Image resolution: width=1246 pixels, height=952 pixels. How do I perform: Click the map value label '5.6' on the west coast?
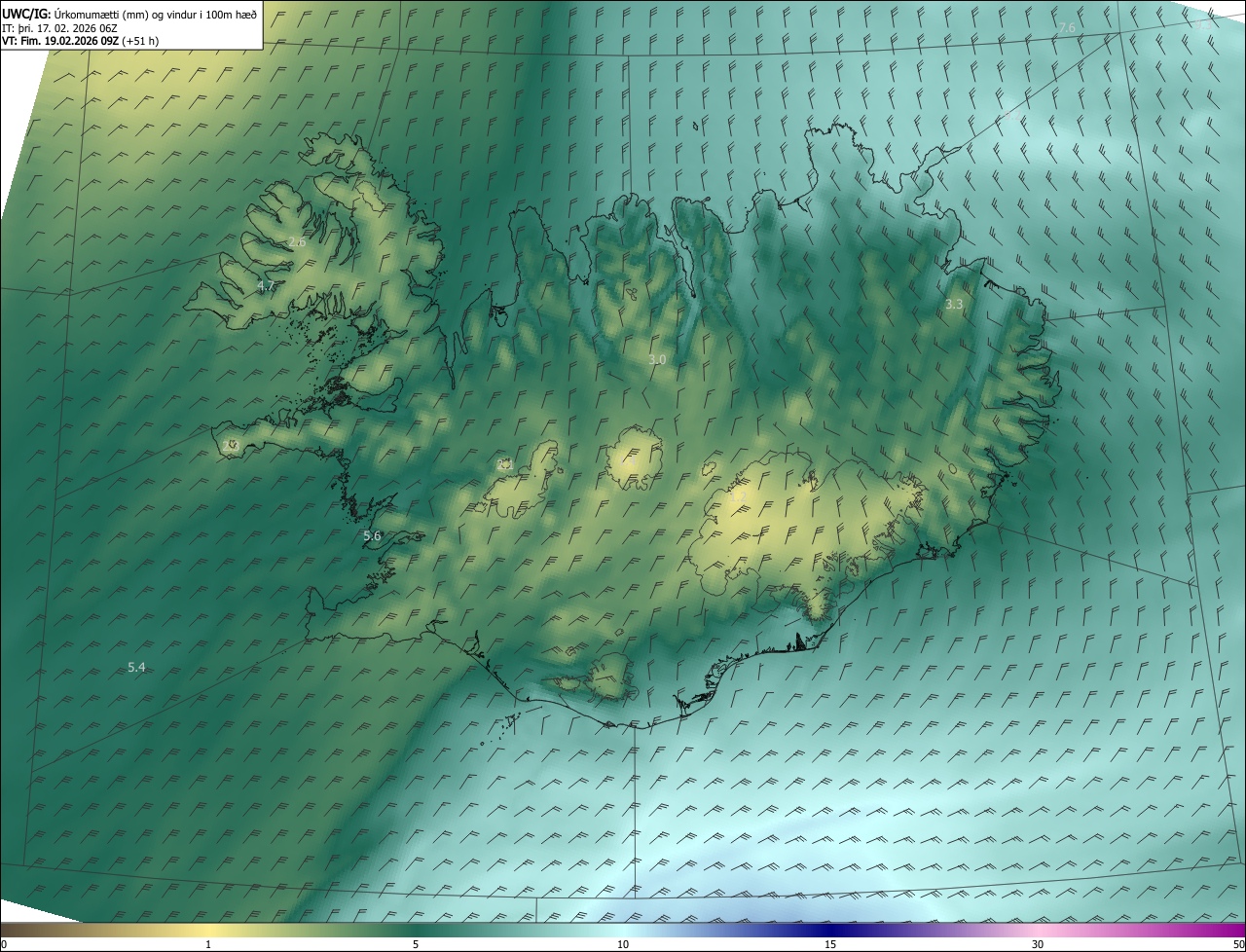point(372,536)
